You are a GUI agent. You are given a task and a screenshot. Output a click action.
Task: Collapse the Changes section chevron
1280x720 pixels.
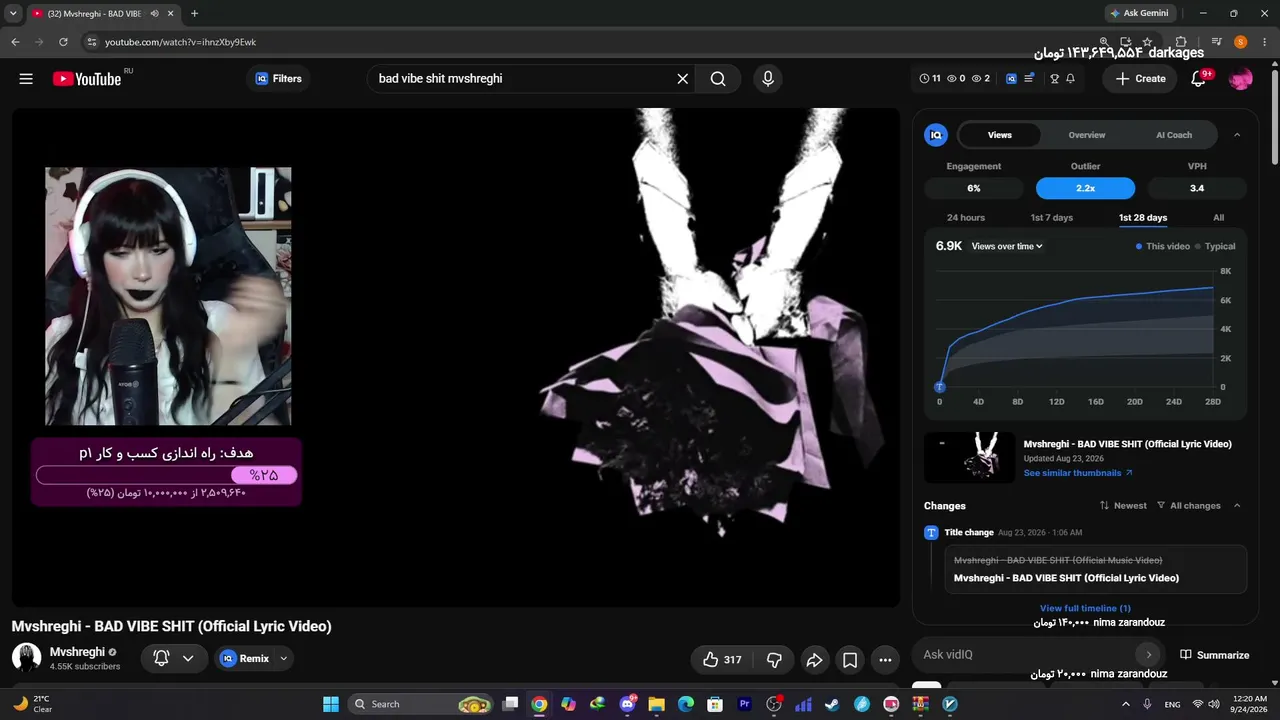click(x=1237, y=506)
